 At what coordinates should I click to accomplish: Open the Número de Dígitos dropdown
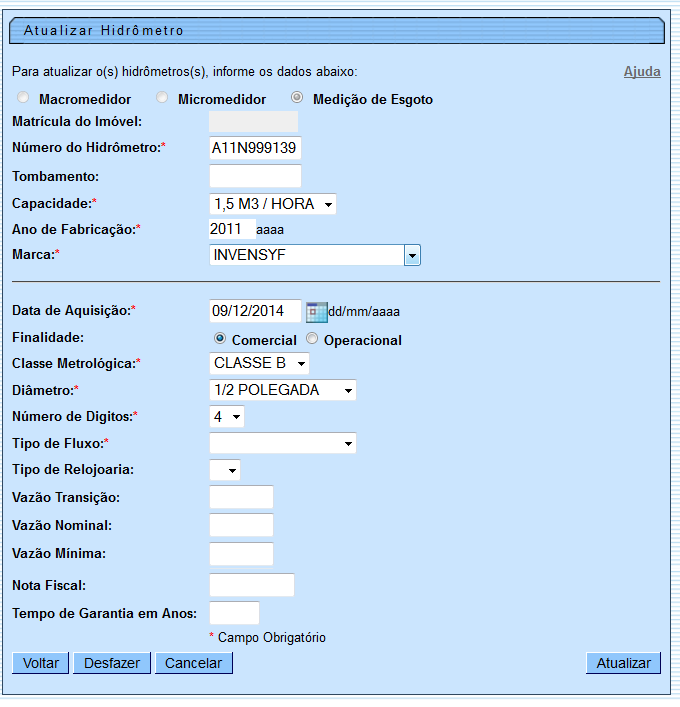226,416
